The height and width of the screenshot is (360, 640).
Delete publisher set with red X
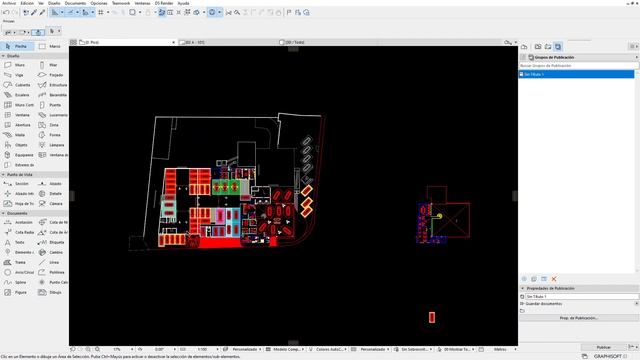(x=554, y=279)
